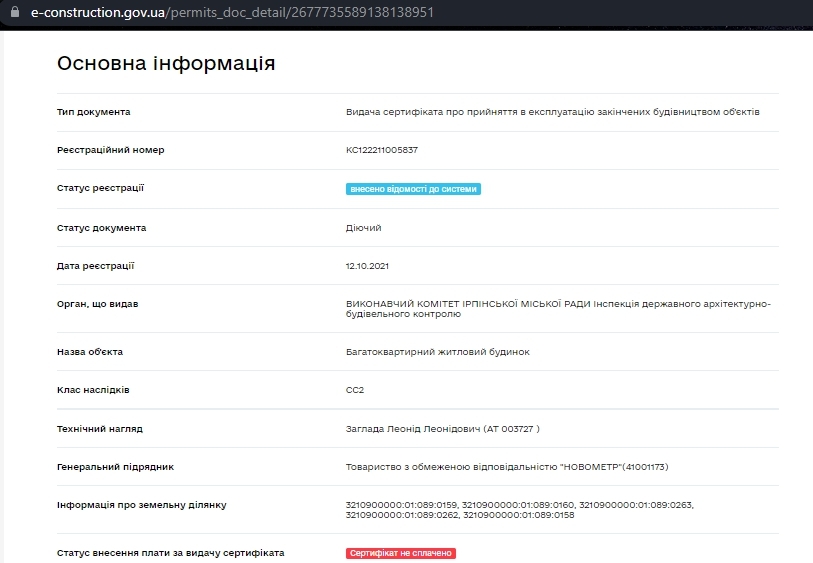The height and width of the screenshot is (563, 813).
Task: Click 'Інформація про земельну ділянку' label
Action: pyautogui.click(x=142, y=505)
